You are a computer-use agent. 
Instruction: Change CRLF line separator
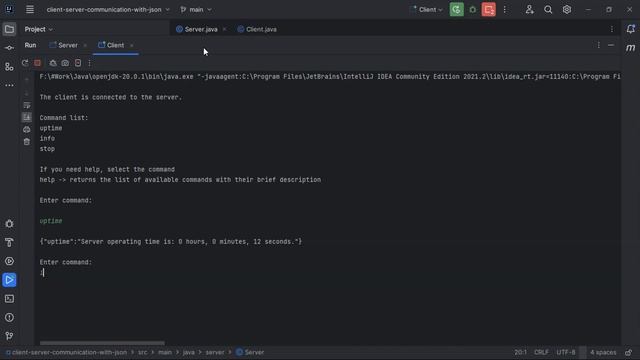pyautogui.click(x=541, y=352)
